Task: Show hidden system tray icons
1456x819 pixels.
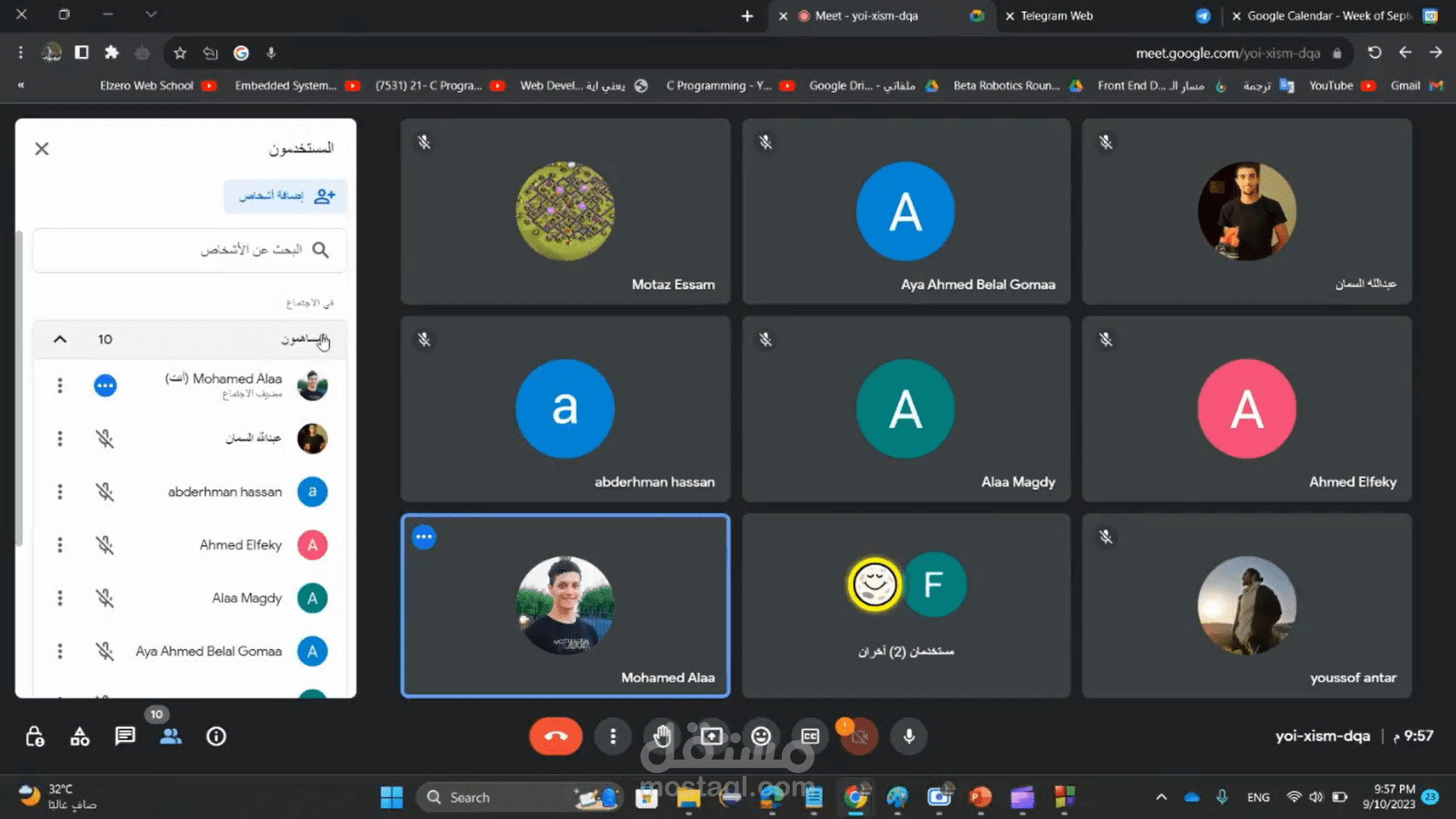Action: click(x=1161, y=798)
